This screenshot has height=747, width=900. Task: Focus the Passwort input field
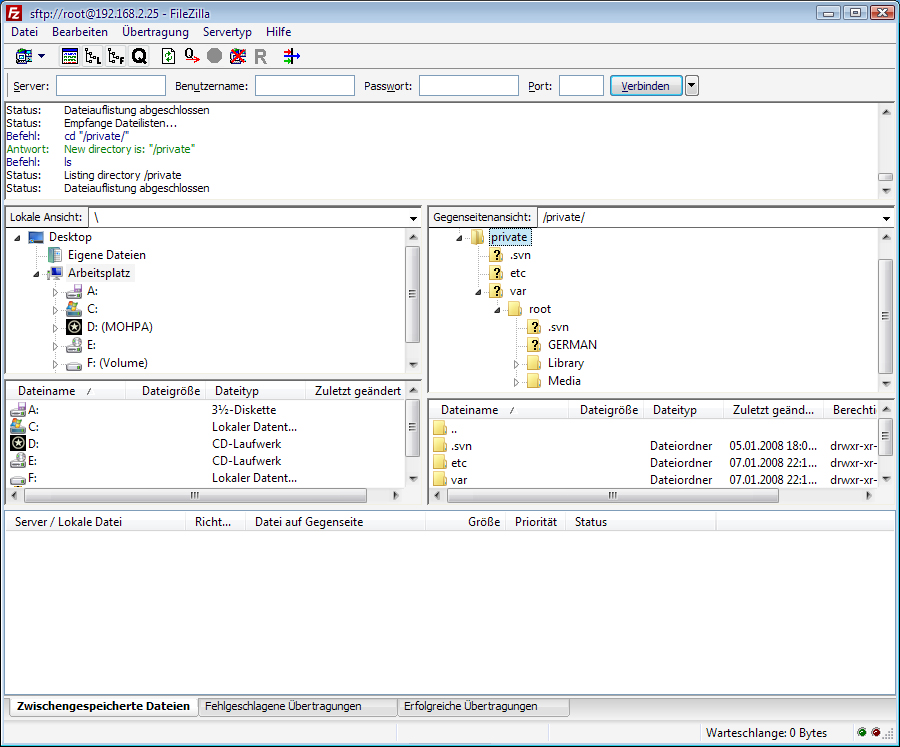pos(469,86)
